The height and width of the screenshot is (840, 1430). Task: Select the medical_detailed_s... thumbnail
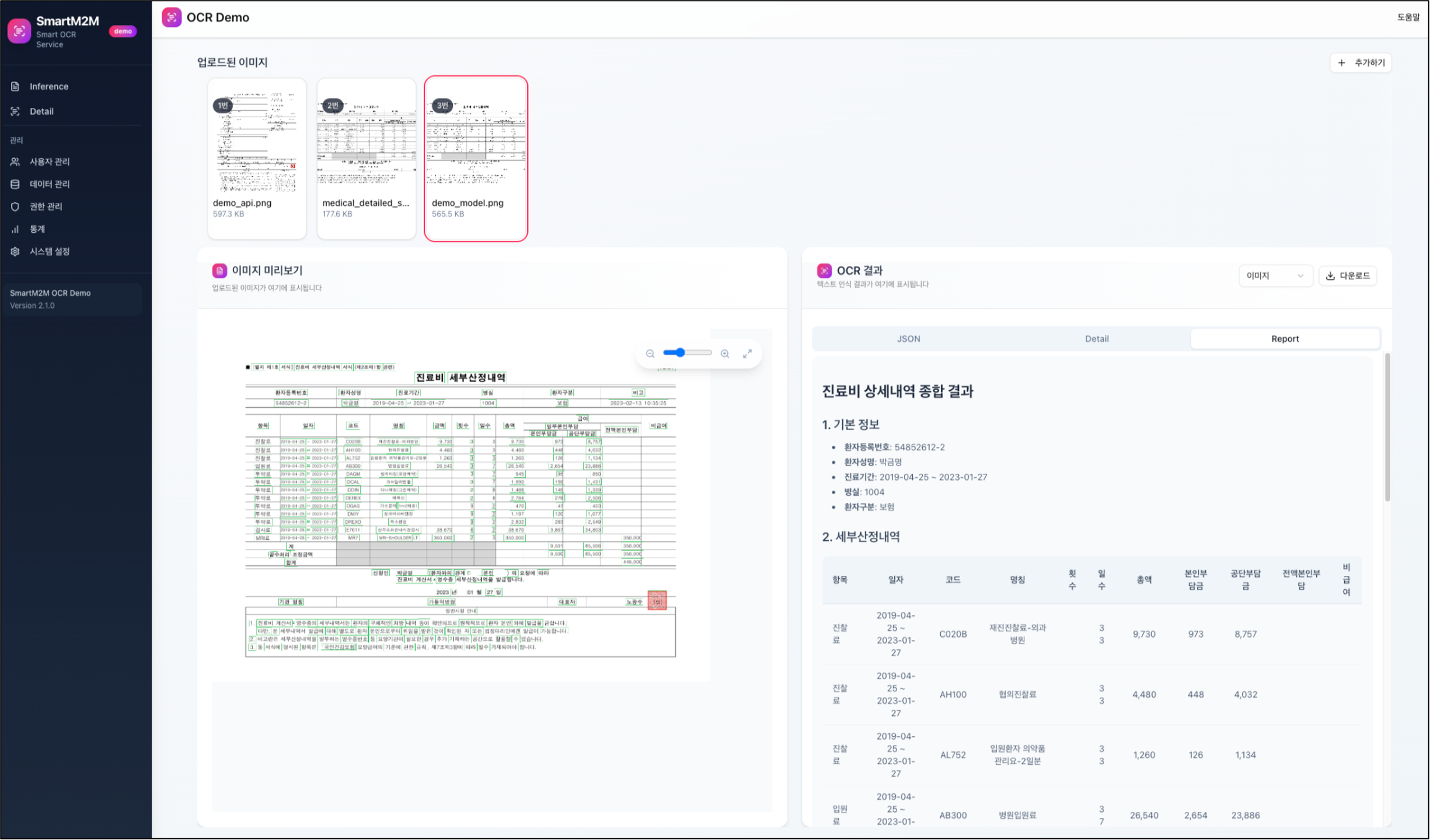pyautogui.click(x=366, y=158)
